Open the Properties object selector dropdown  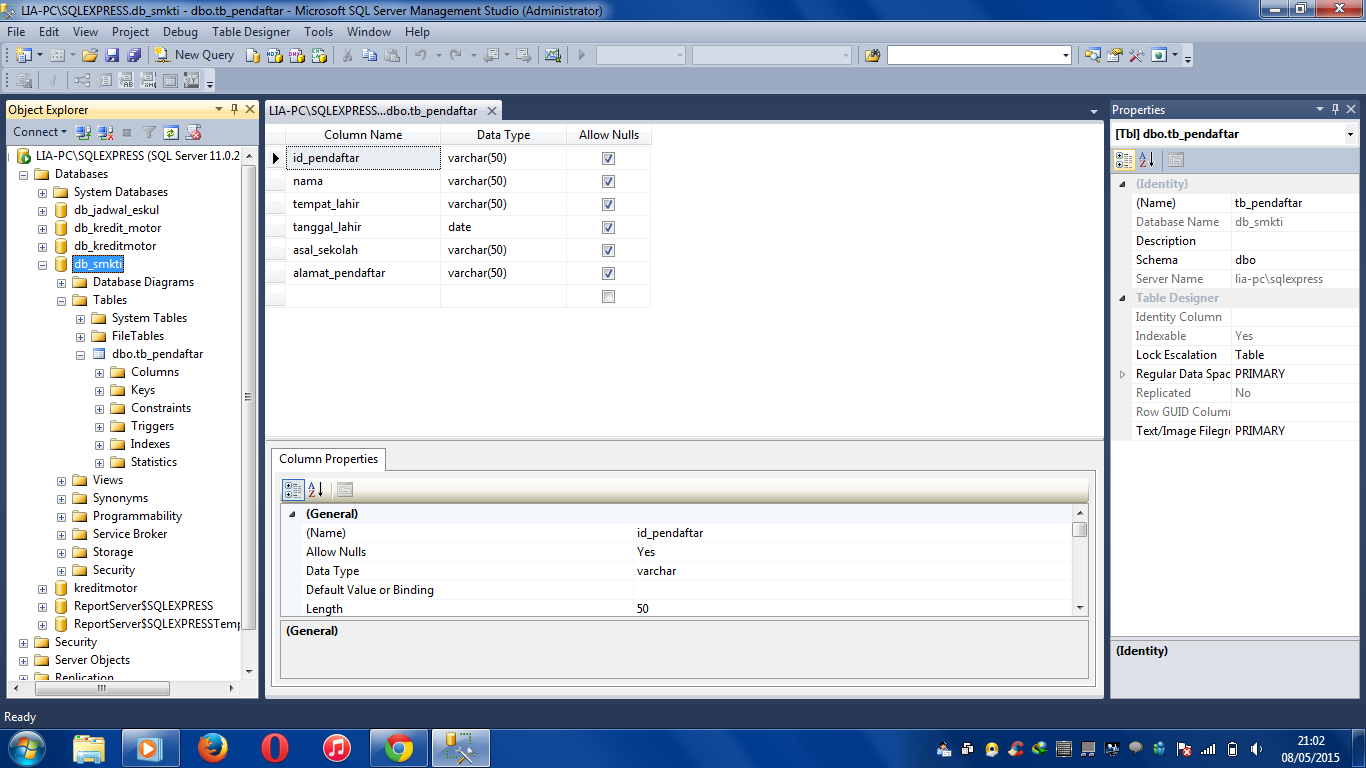coord(1350,134)
